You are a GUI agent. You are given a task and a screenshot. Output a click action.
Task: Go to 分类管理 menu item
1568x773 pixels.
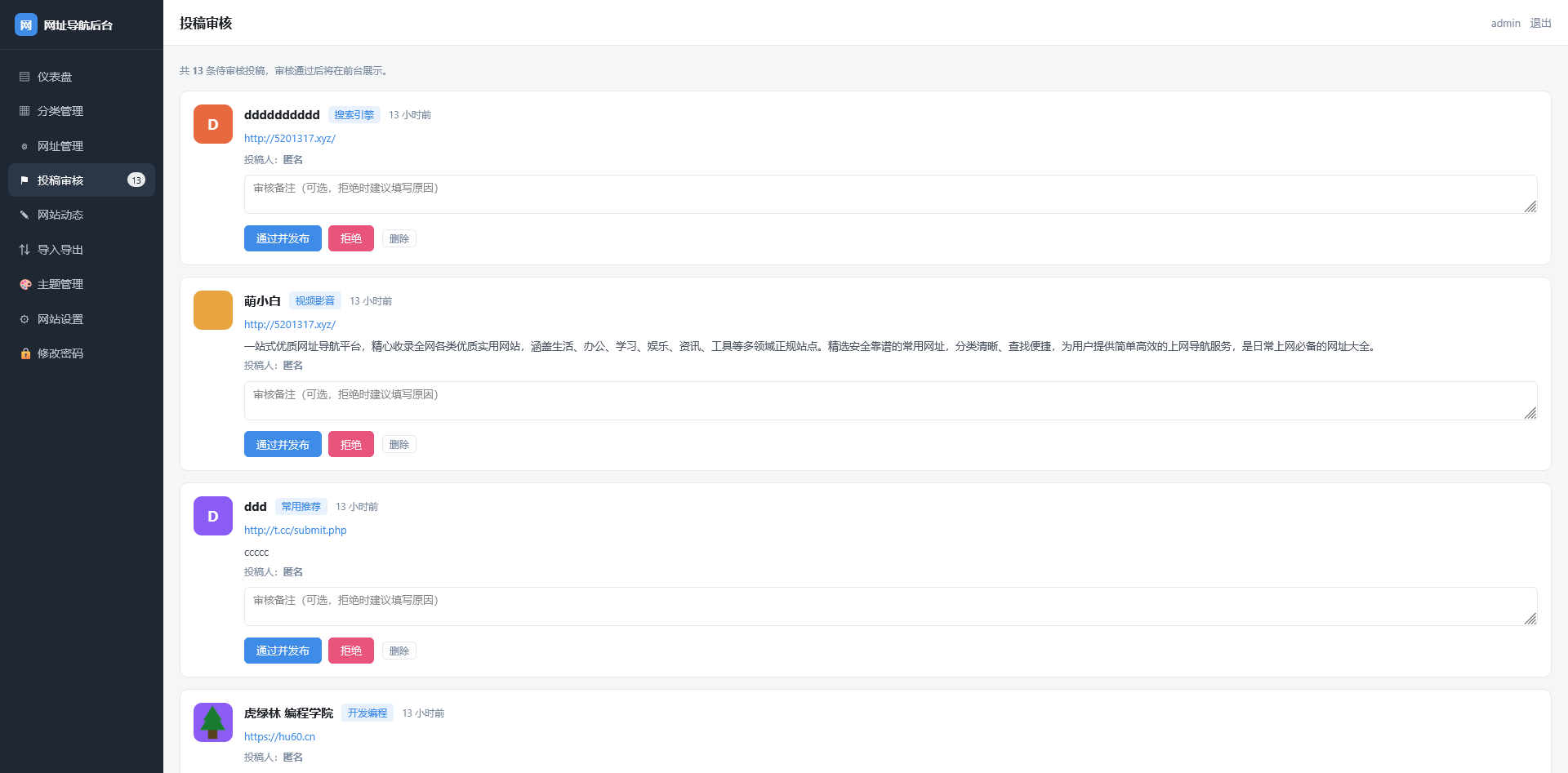[x=82, y=111]
